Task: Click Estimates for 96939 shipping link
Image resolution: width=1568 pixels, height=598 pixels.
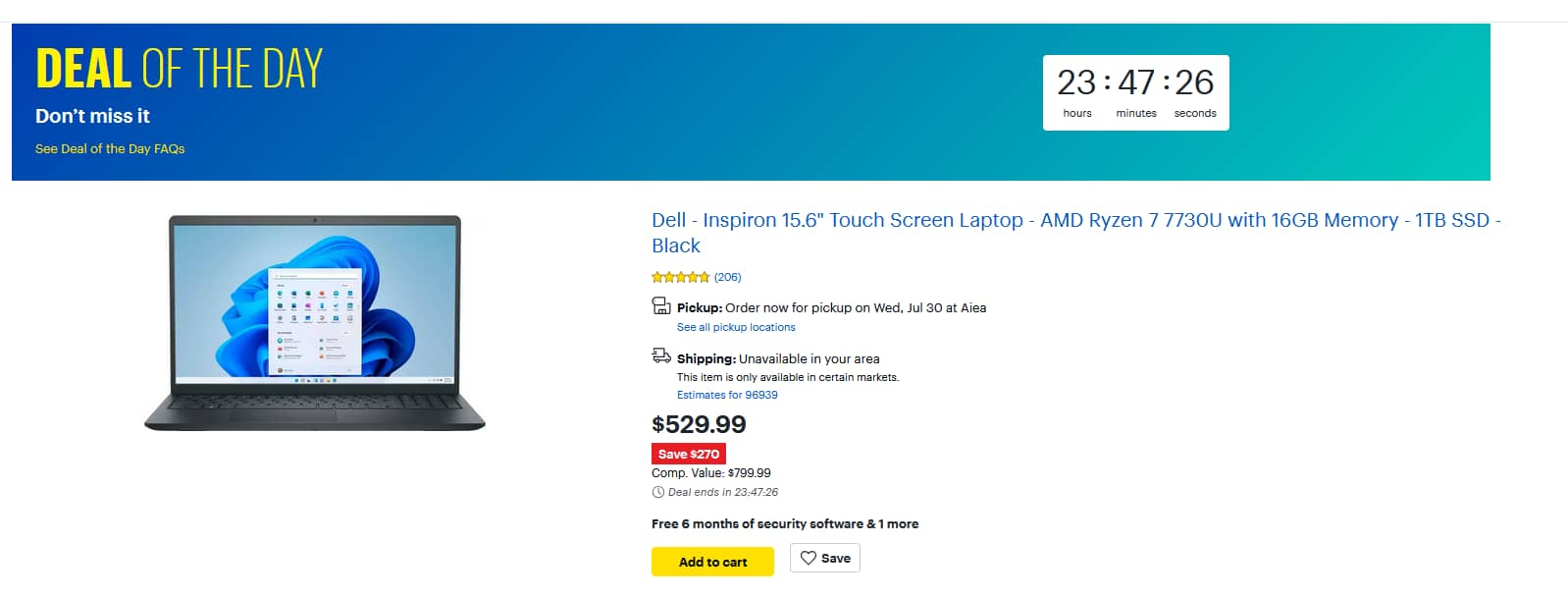Action: pyautogui.click(x=727, y=394)
